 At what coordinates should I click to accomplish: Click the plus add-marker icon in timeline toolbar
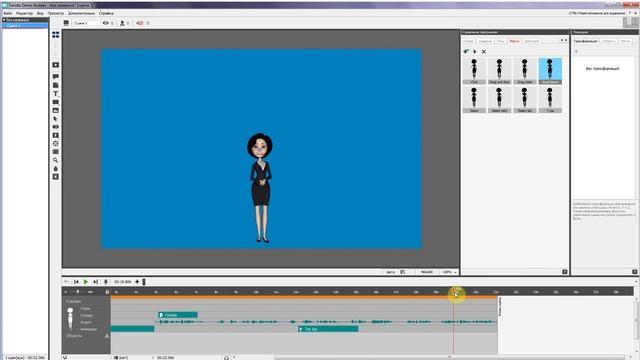click(x=137, y=282)
